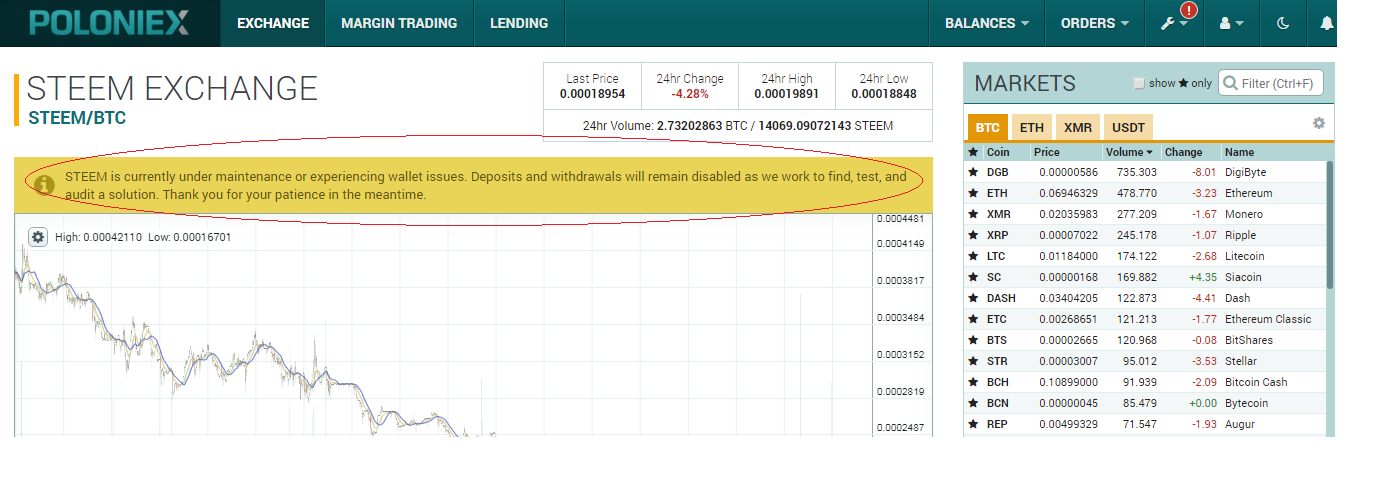The width and height of the screenshot is (1388, 504).
Task: Open the markets panel settings gear
Action: (1319, 123)
